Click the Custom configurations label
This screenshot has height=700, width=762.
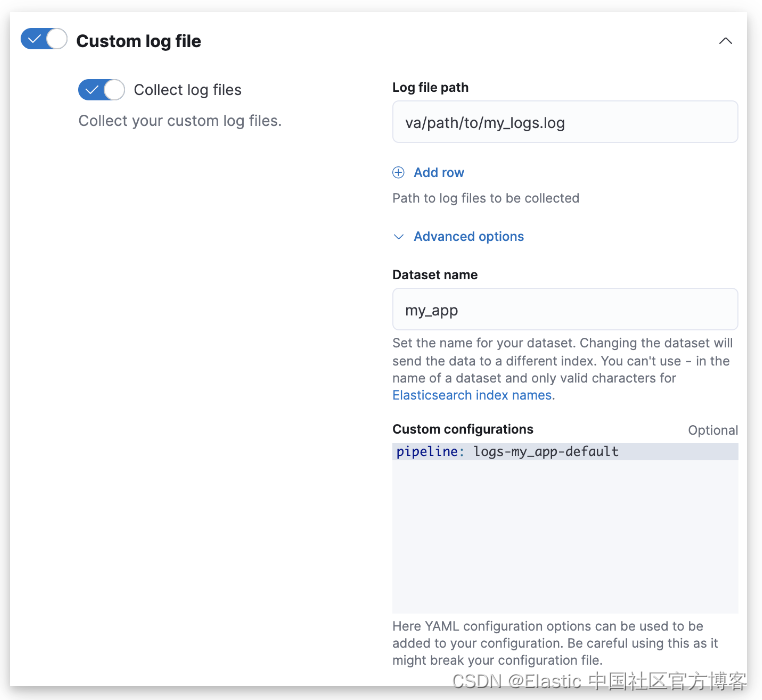pos(463,429)
